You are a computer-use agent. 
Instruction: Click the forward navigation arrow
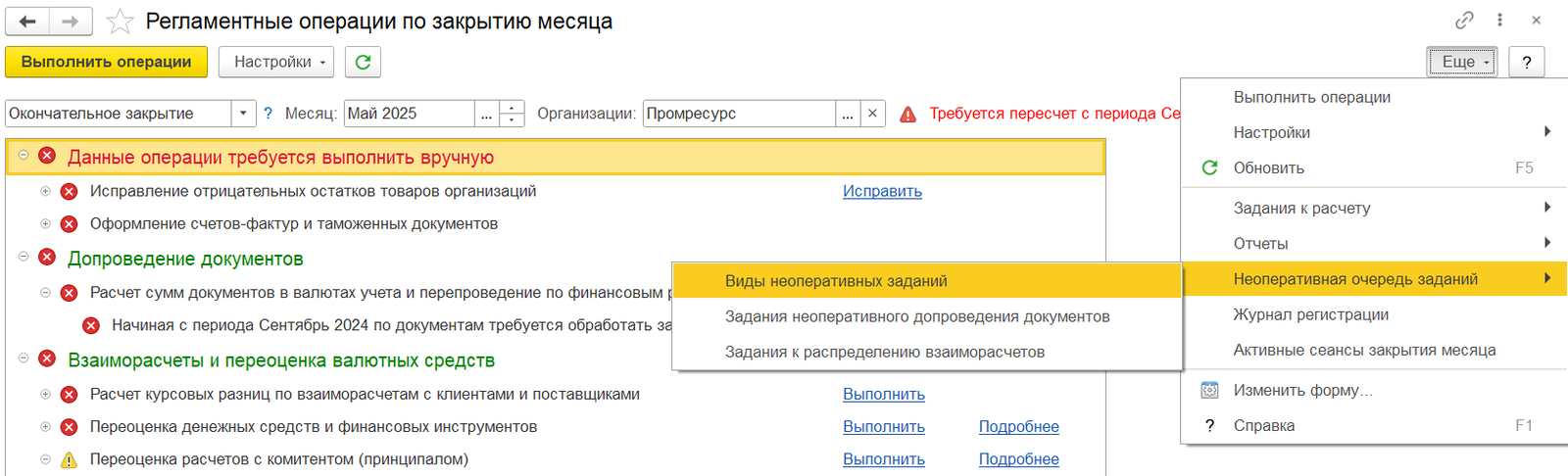click(71, 22)
